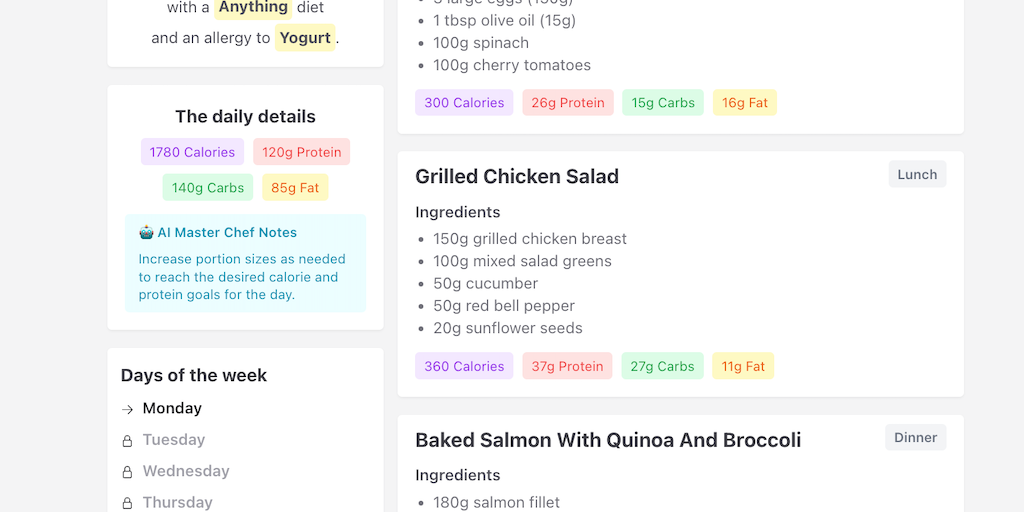Image resolution: width=1024 pixels, height=512 pixels.
Task: Select Tuesday in days of the week
Action: [174, 440]
